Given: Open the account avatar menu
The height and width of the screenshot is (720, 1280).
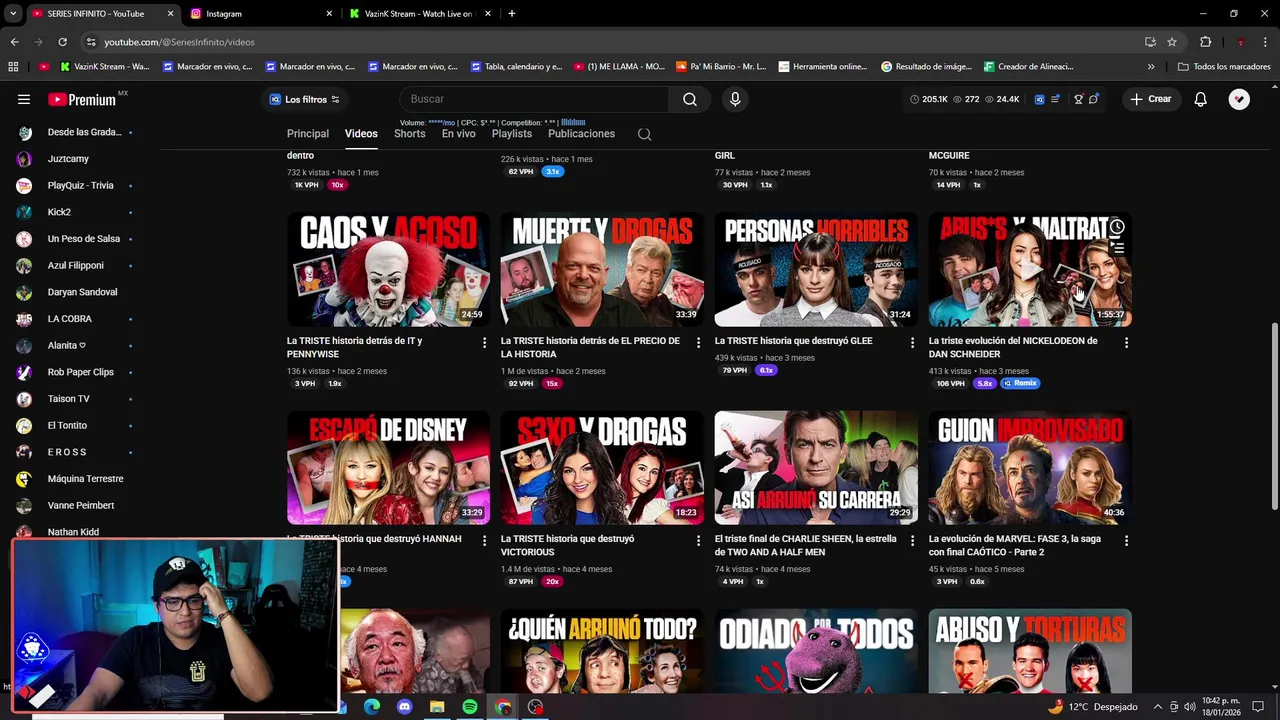Looking at the screenshot, I should pyautogui.click(x=1239, y=99).
